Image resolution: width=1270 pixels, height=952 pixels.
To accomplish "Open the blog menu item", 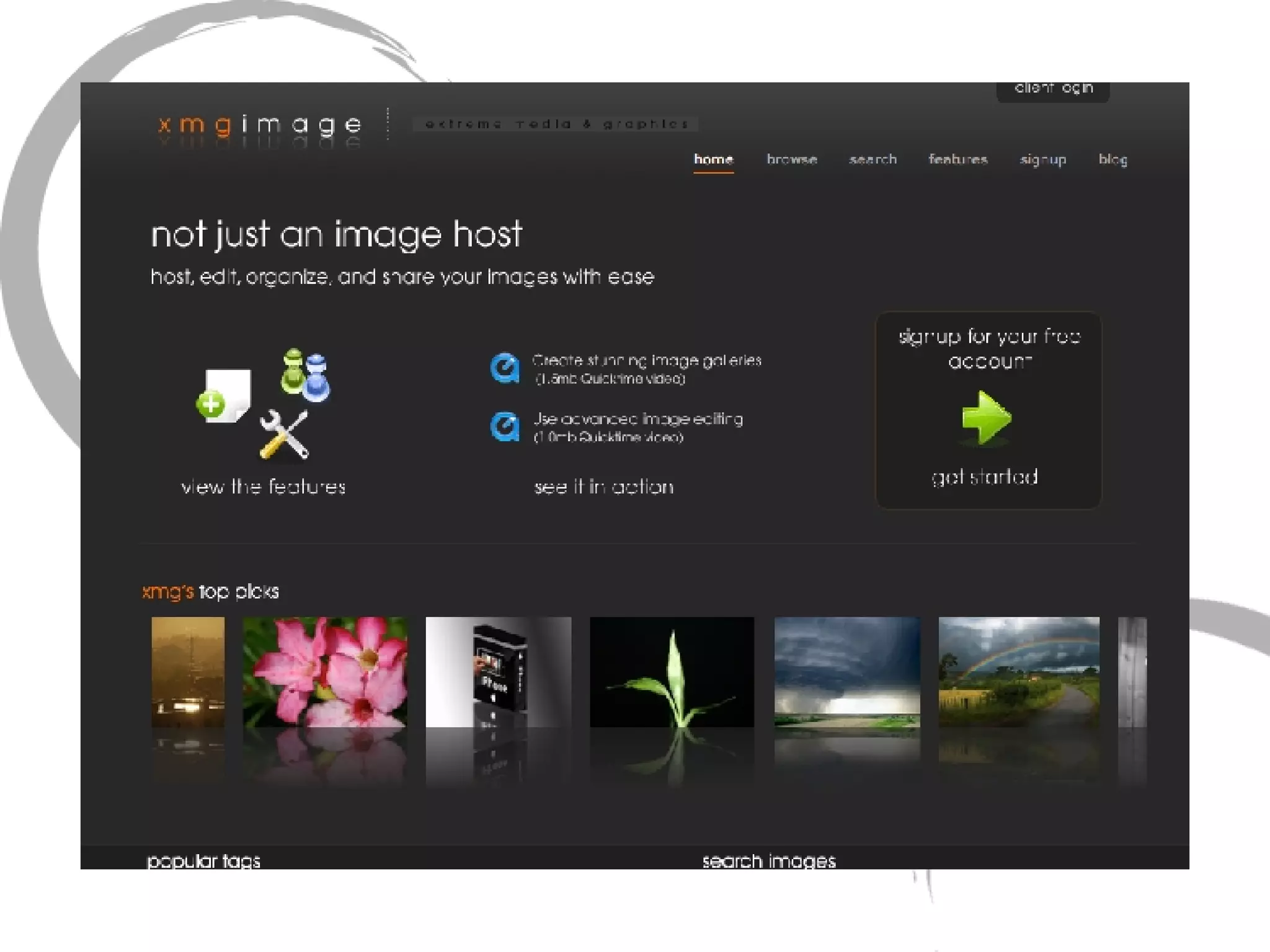I will [1113, 161].
